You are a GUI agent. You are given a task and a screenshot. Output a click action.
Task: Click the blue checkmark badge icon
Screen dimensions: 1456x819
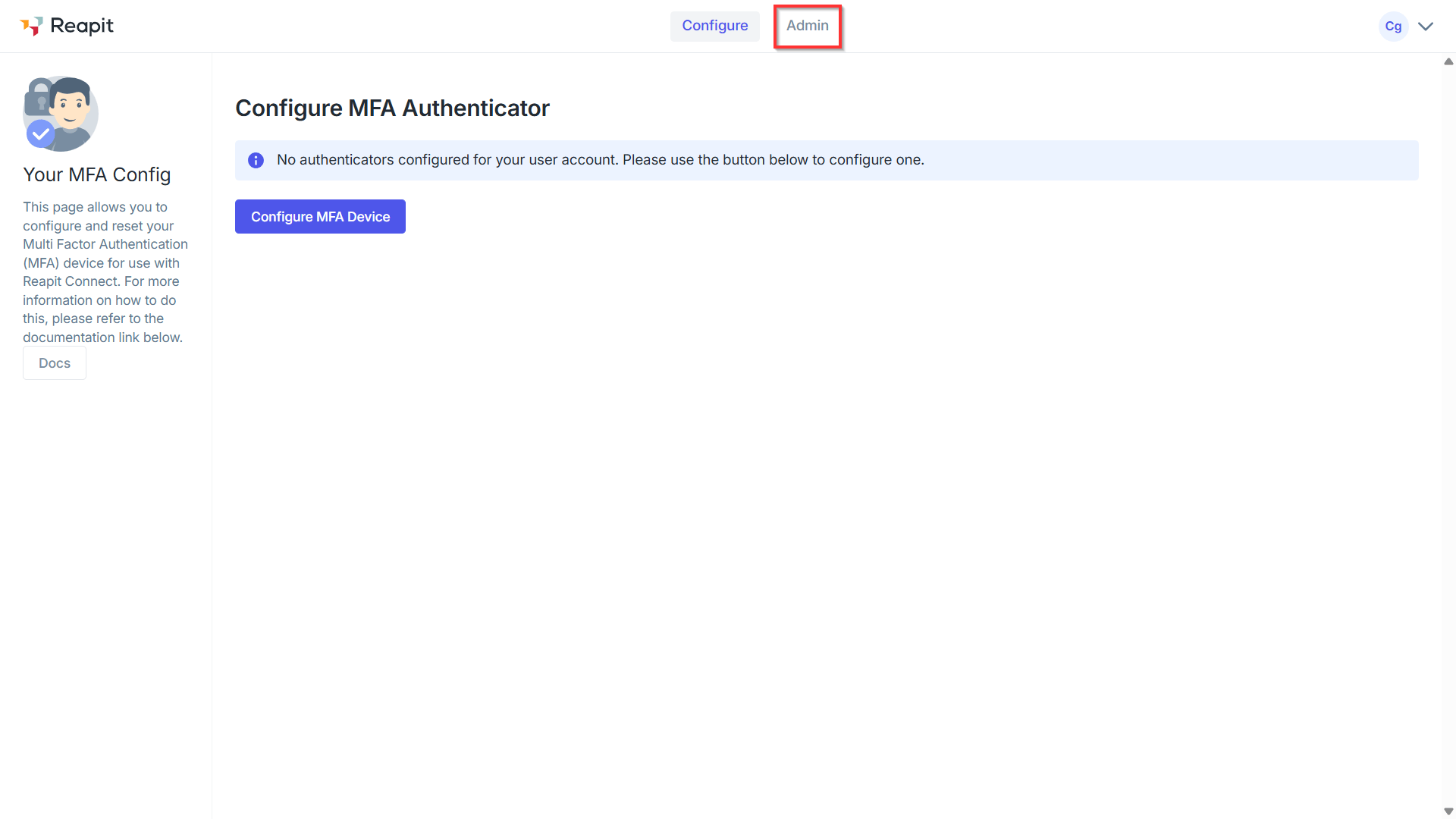click(x=40, y=134)
